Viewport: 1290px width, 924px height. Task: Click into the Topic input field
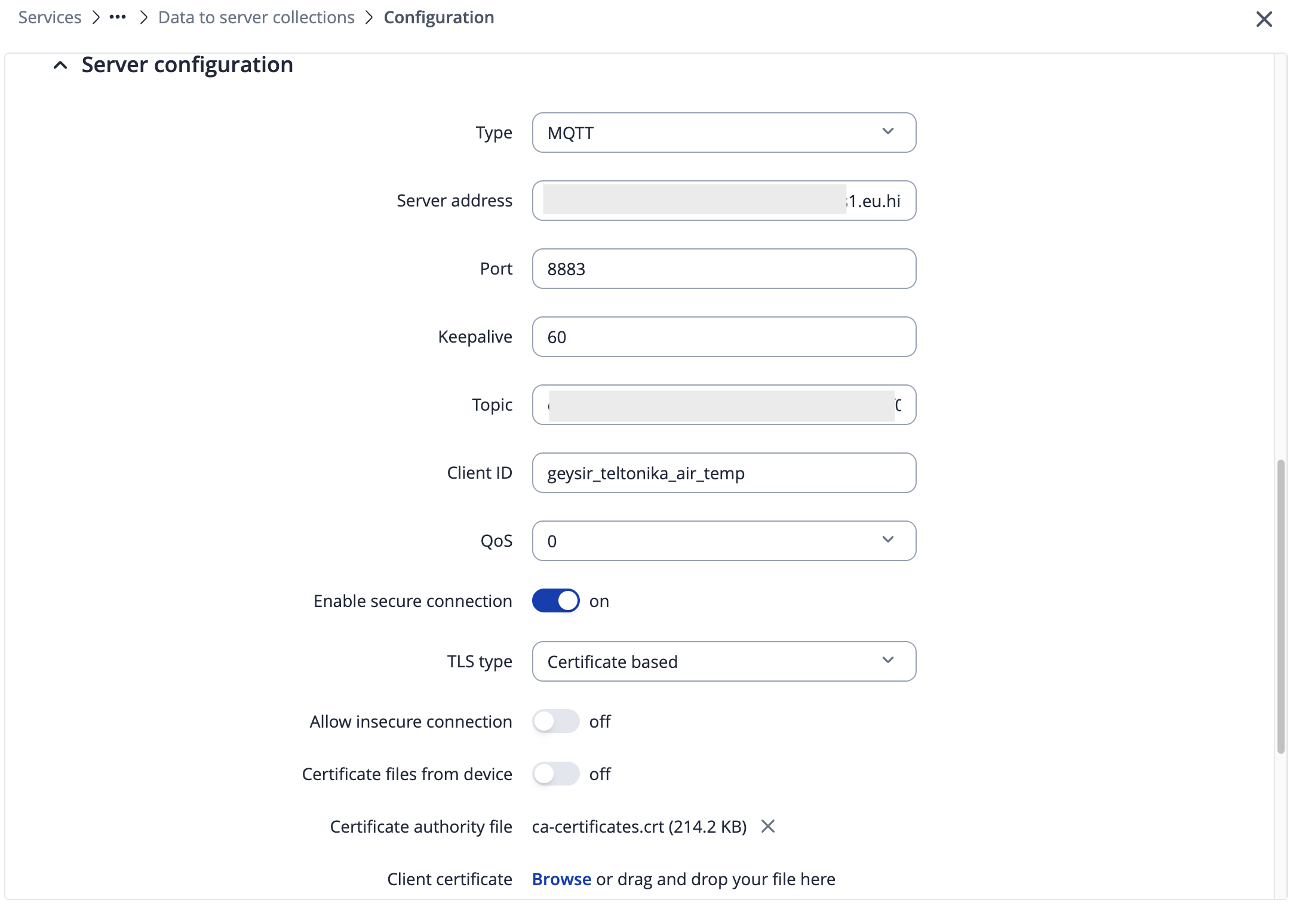tap(724, 405)
